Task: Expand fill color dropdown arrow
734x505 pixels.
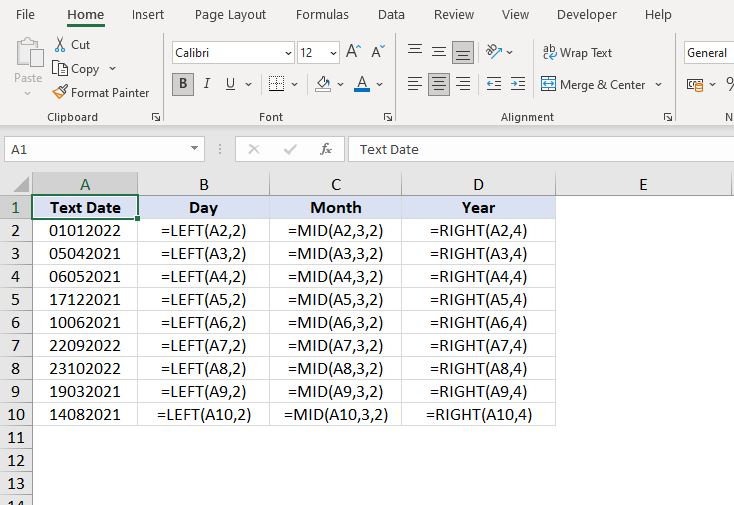Action: [340, 85]
